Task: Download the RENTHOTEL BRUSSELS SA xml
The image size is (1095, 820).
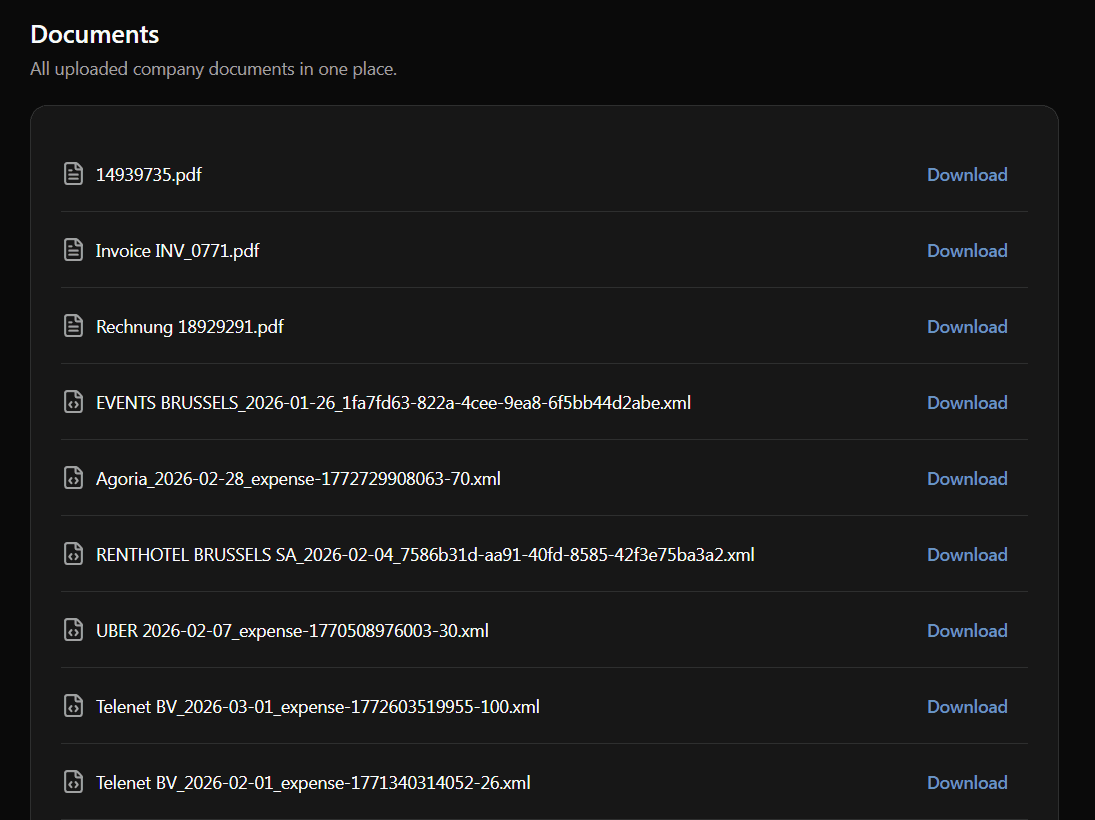Action: [x=966, y=554]
